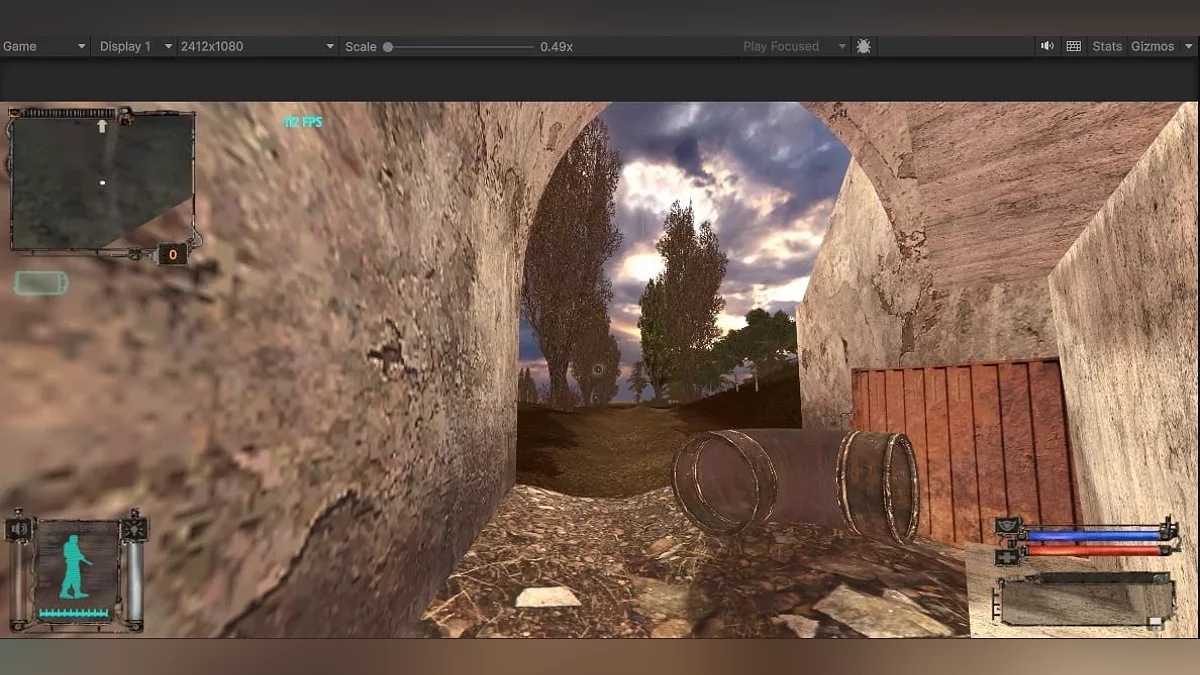Toggle the keyboard shortcuts icon
The height and width of the screenshot is (675, 1200).
[1073, 46]
